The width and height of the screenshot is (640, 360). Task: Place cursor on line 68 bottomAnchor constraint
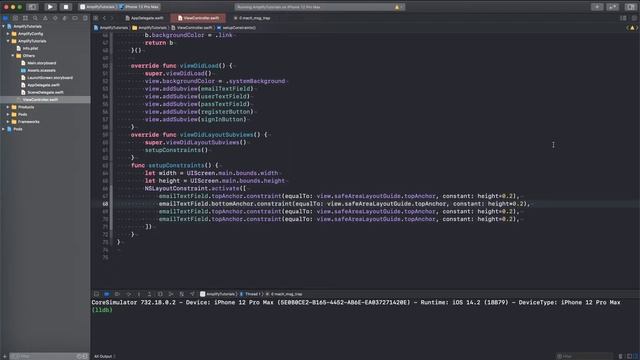(x=344, y=204)
